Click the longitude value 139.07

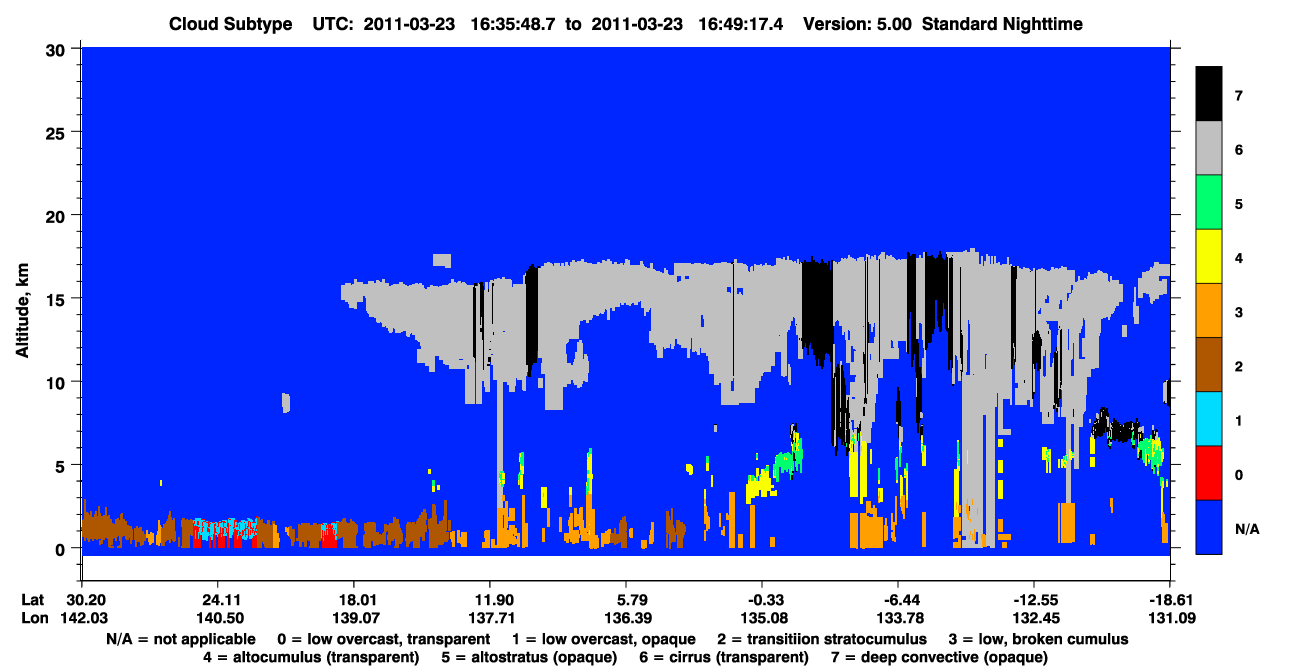coord(353,618)
